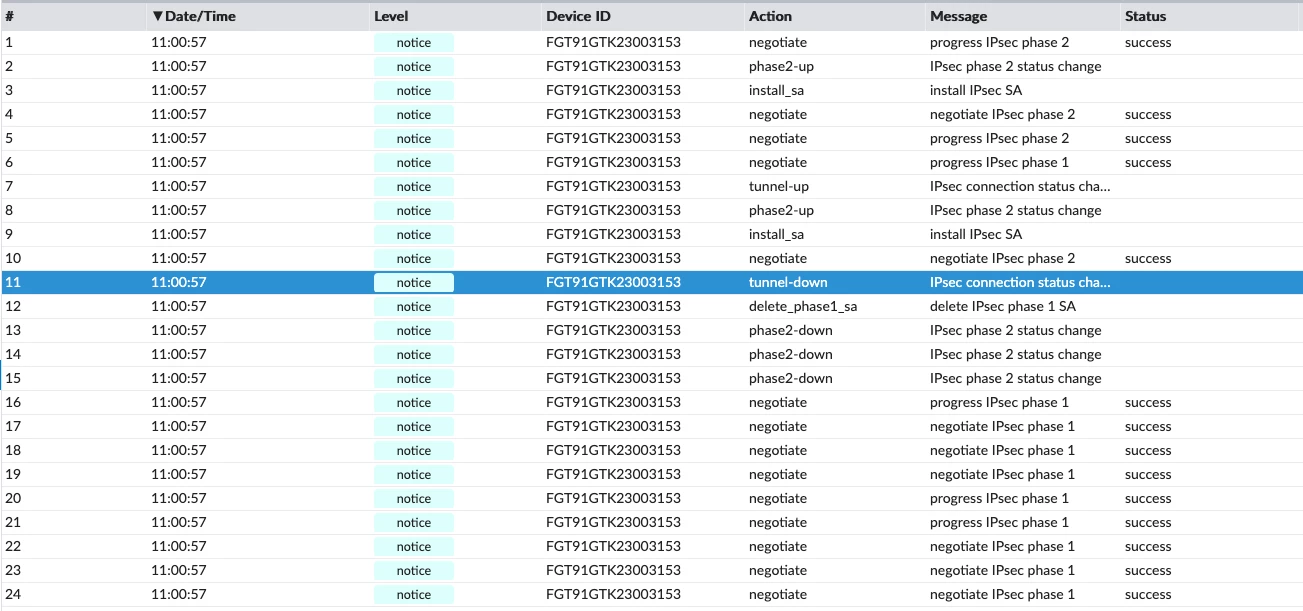
Task: Click row number 1 cell
Action: click(x=9, y=42)
